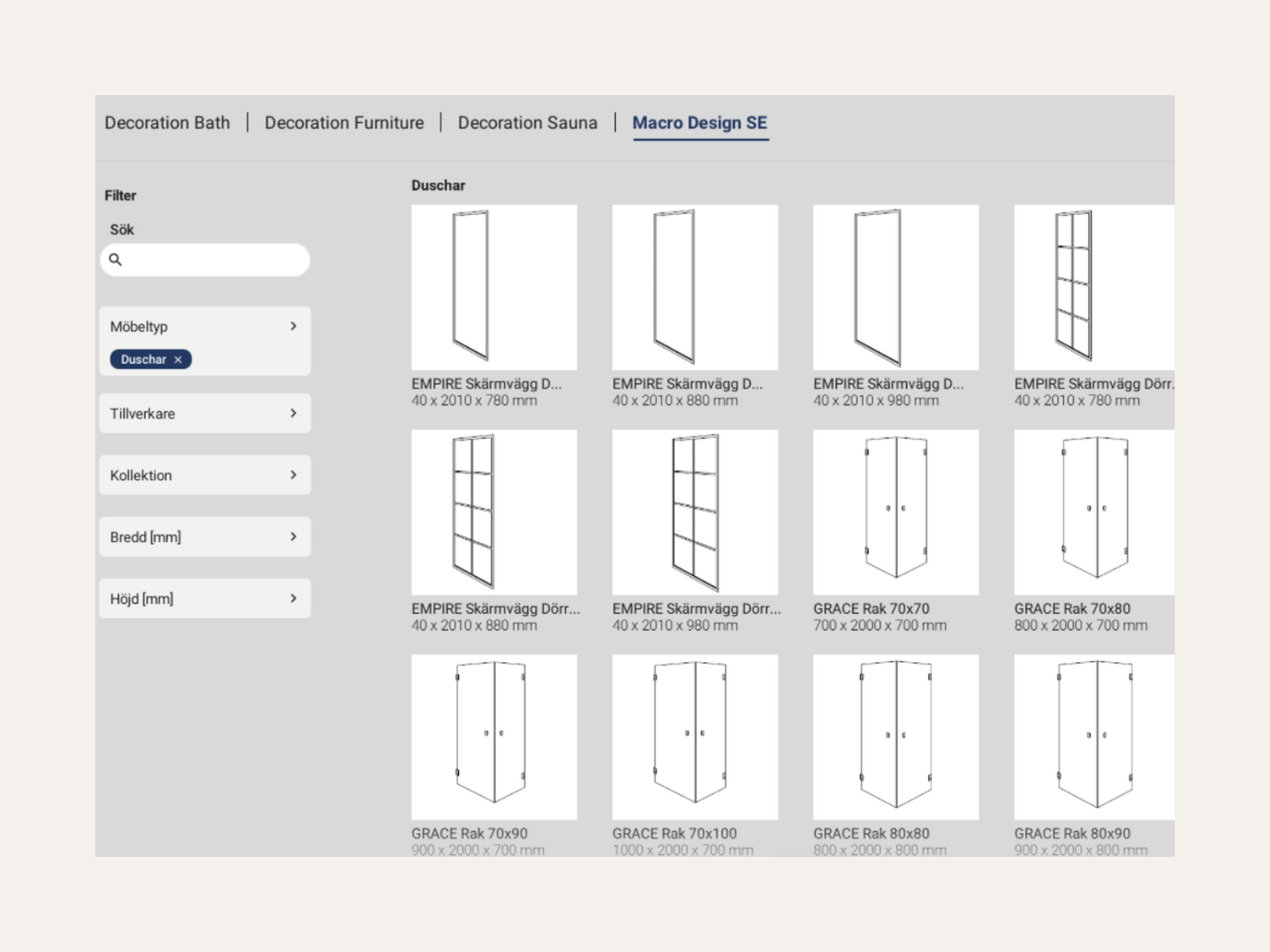Viewport: 1270px width, 952px height.
Task: Open the Möbeltyp filter label
Action: pos(139,327)
